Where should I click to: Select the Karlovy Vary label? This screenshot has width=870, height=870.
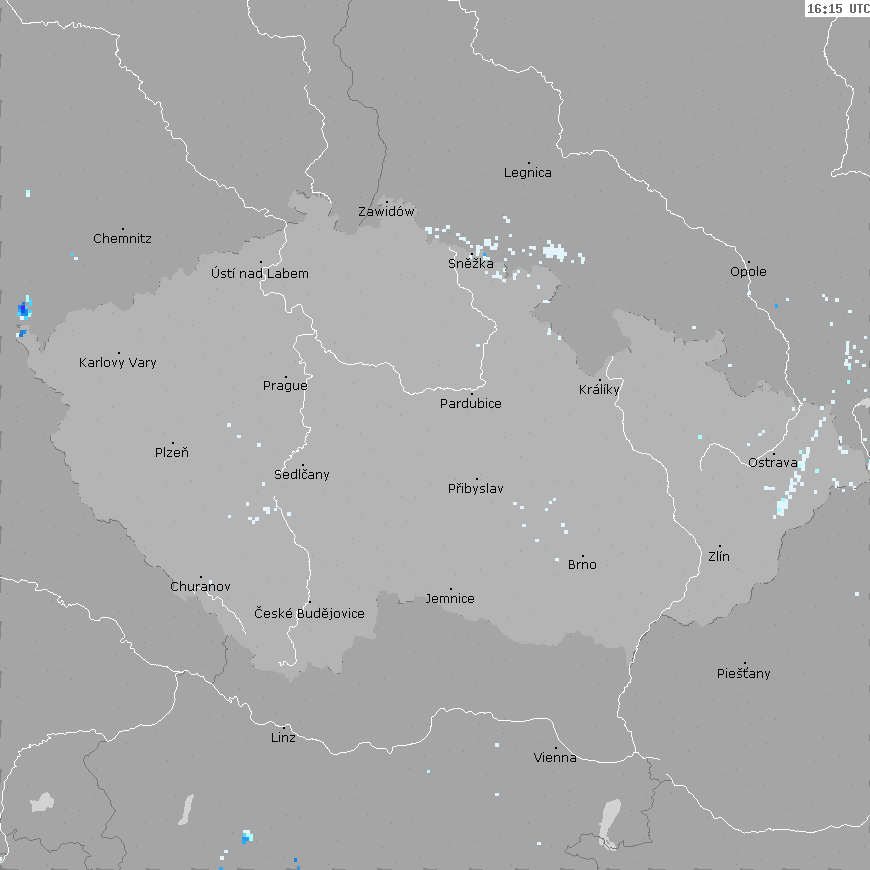118,363
